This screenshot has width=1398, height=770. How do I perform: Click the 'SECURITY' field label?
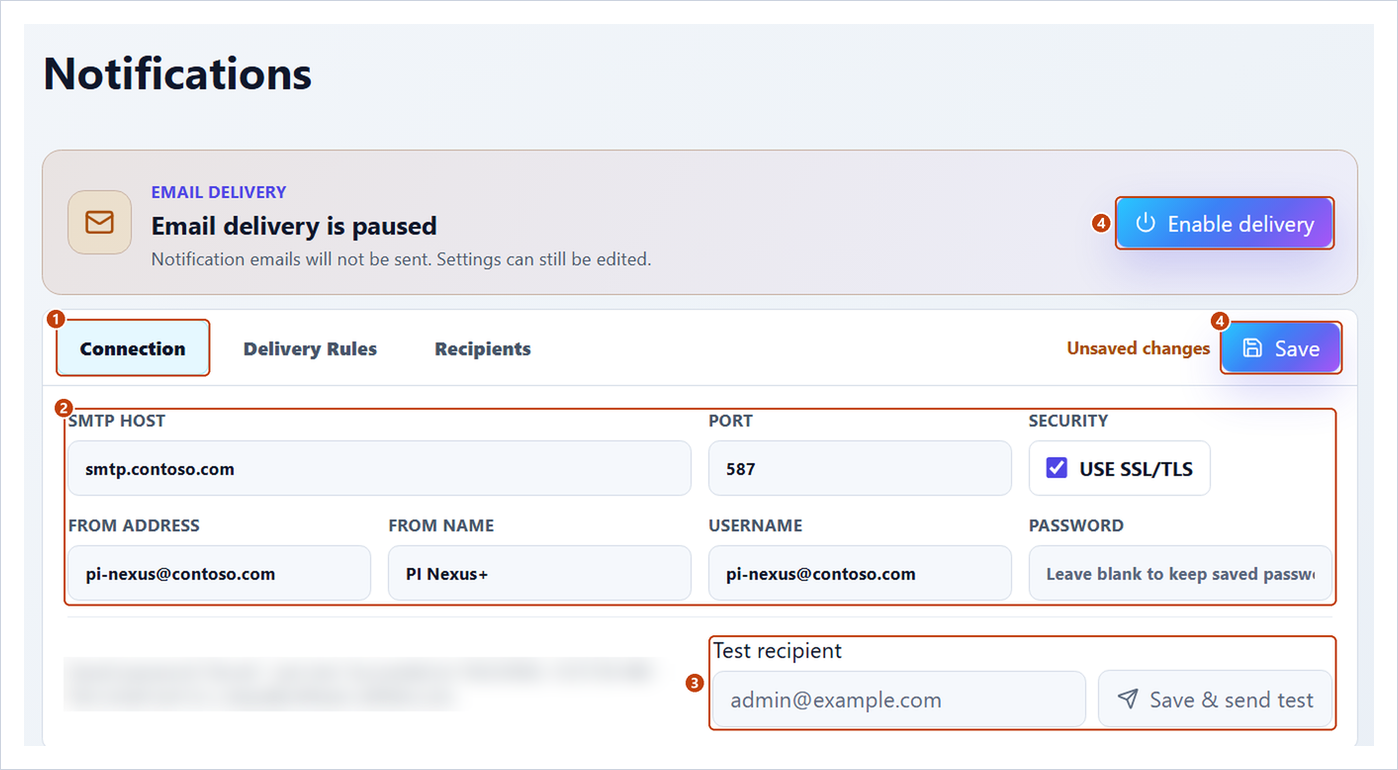pyautogui.click(x=1068, y=421)
